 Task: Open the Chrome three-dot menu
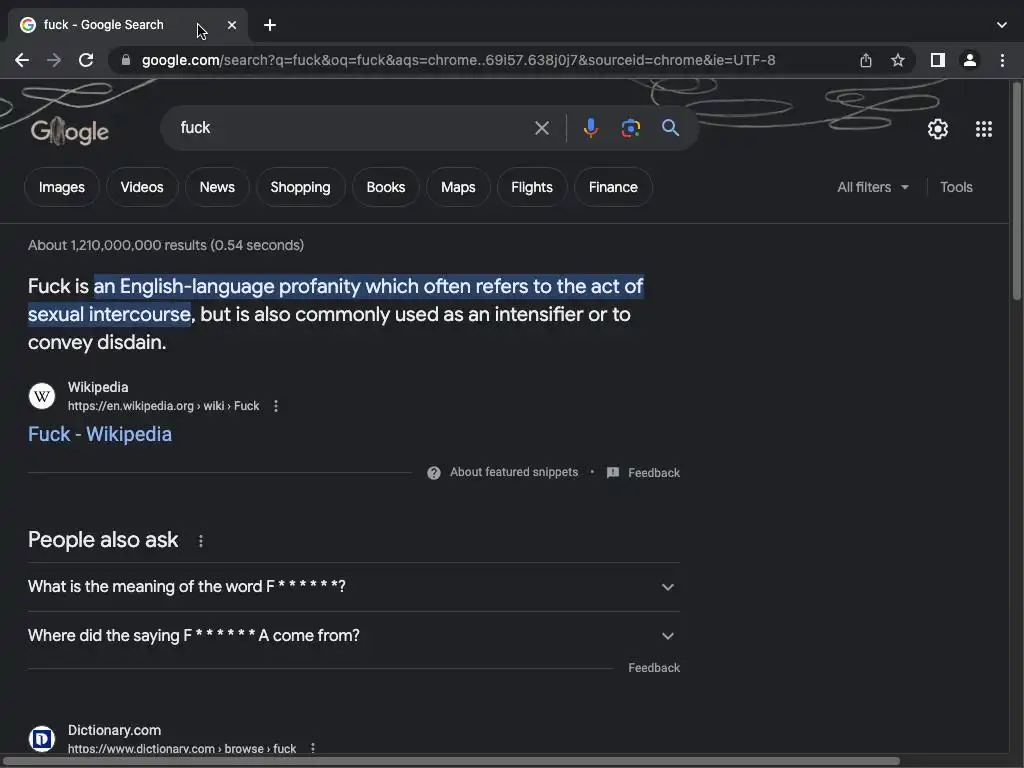coord(1002,60)
